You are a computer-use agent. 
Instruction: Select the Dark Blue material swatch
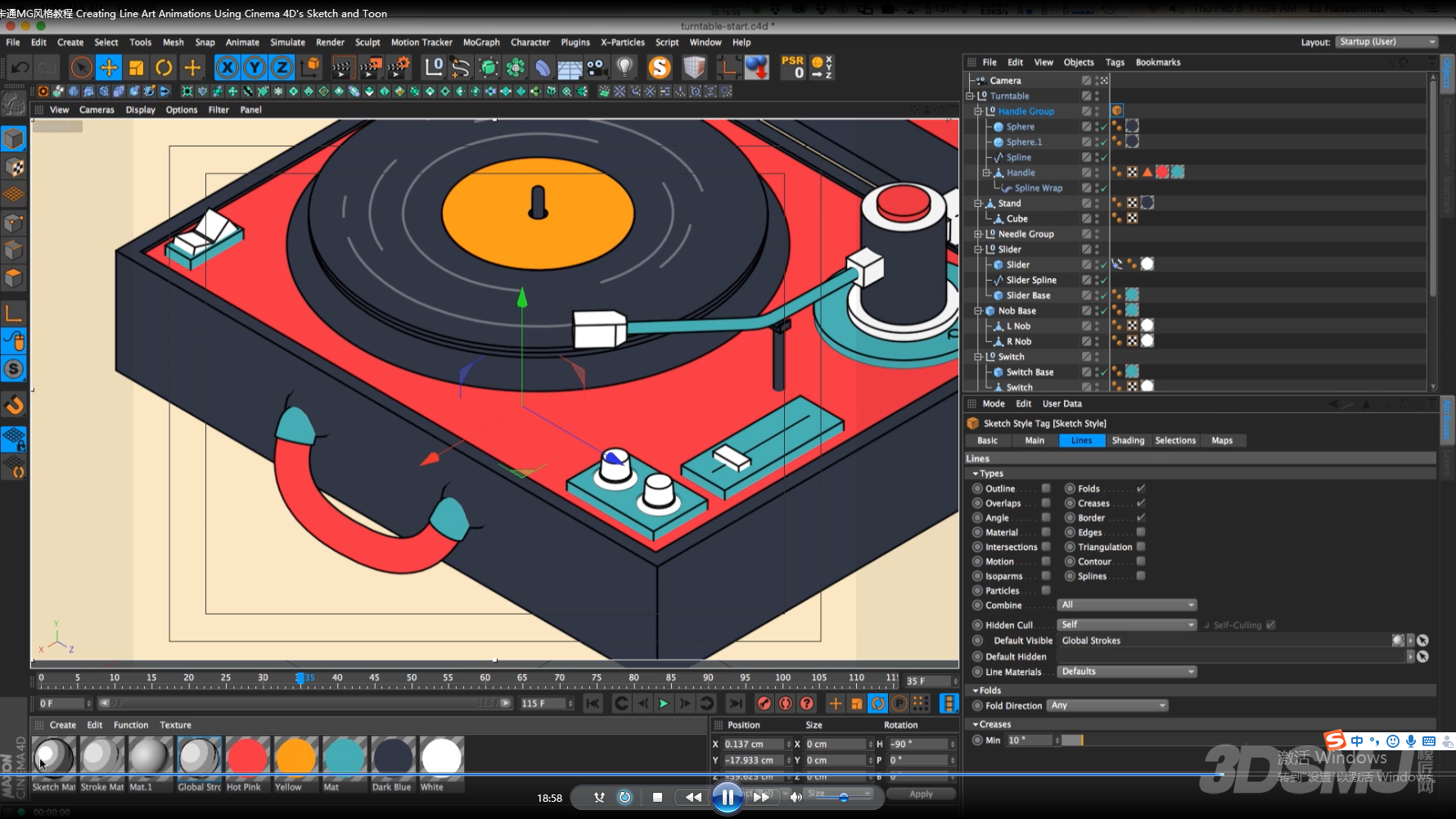click(393, 758)
